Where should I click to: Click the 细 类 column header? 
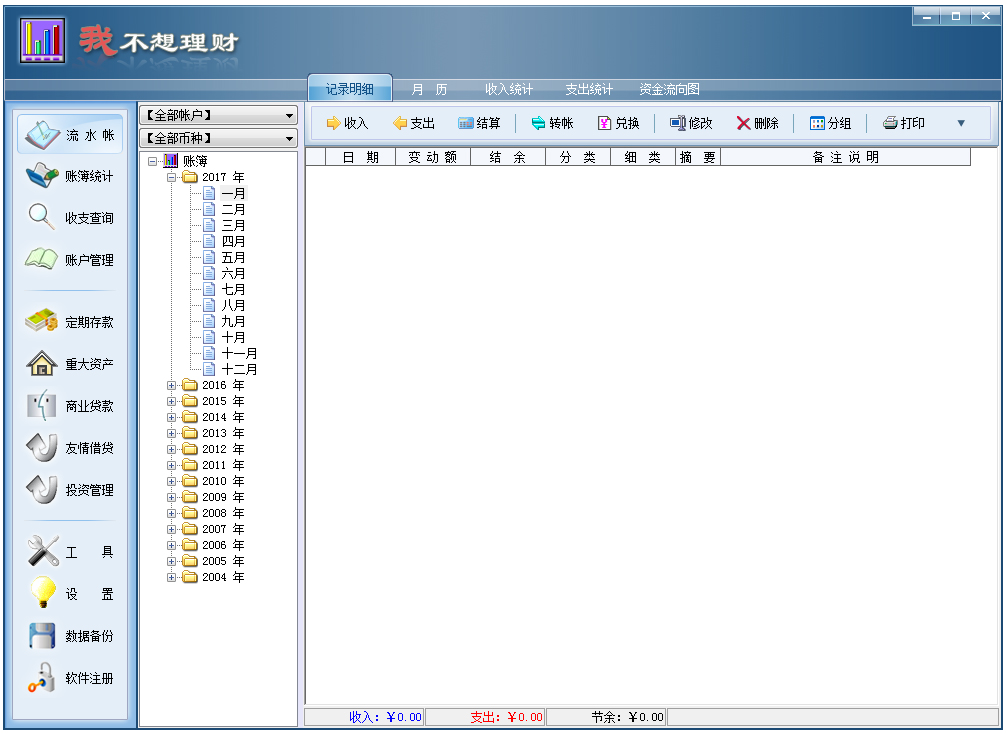tap(643, 157)
